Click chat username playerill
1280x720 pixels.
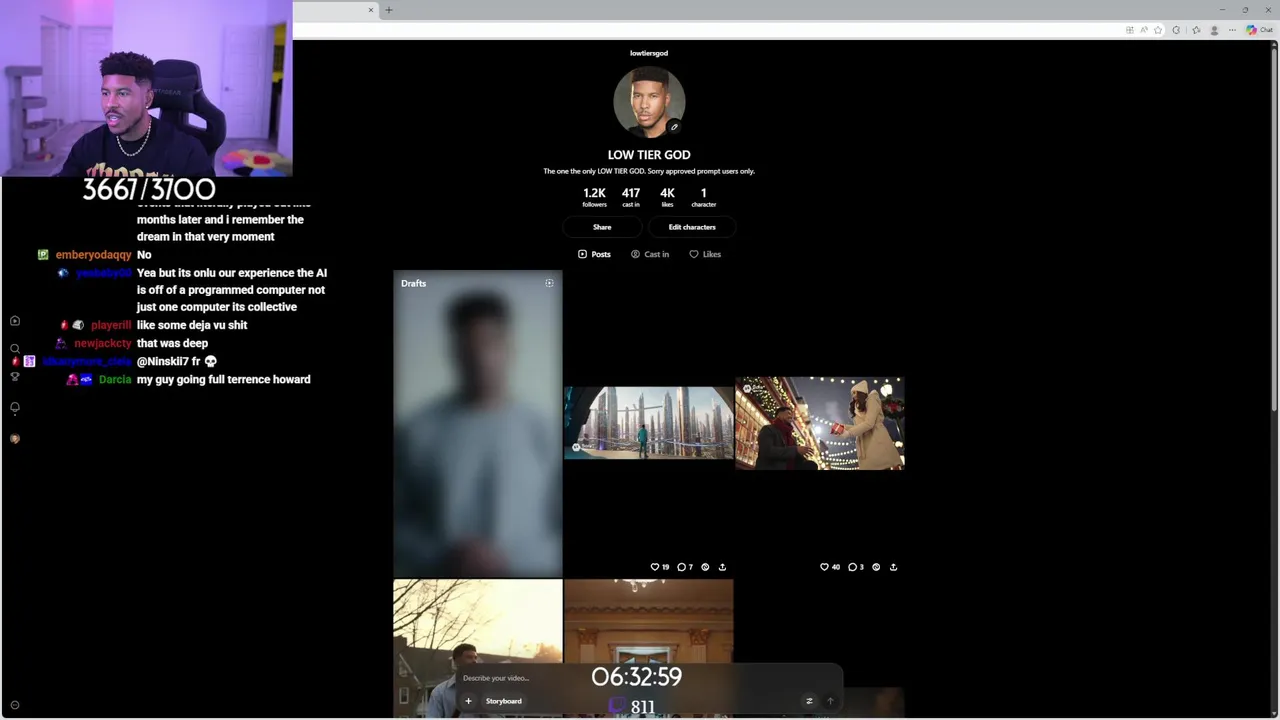tap(111, 325)
